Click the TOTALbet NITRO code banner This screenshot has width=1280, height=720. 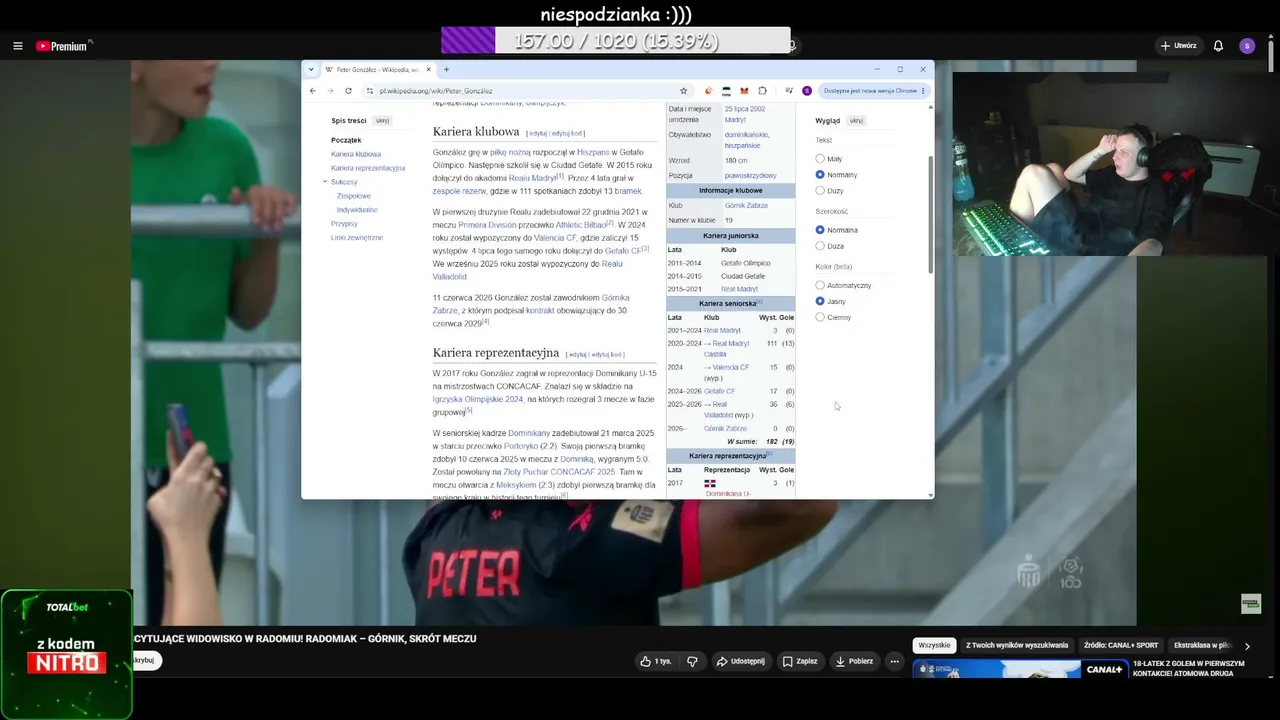click(x=66, y=655)
